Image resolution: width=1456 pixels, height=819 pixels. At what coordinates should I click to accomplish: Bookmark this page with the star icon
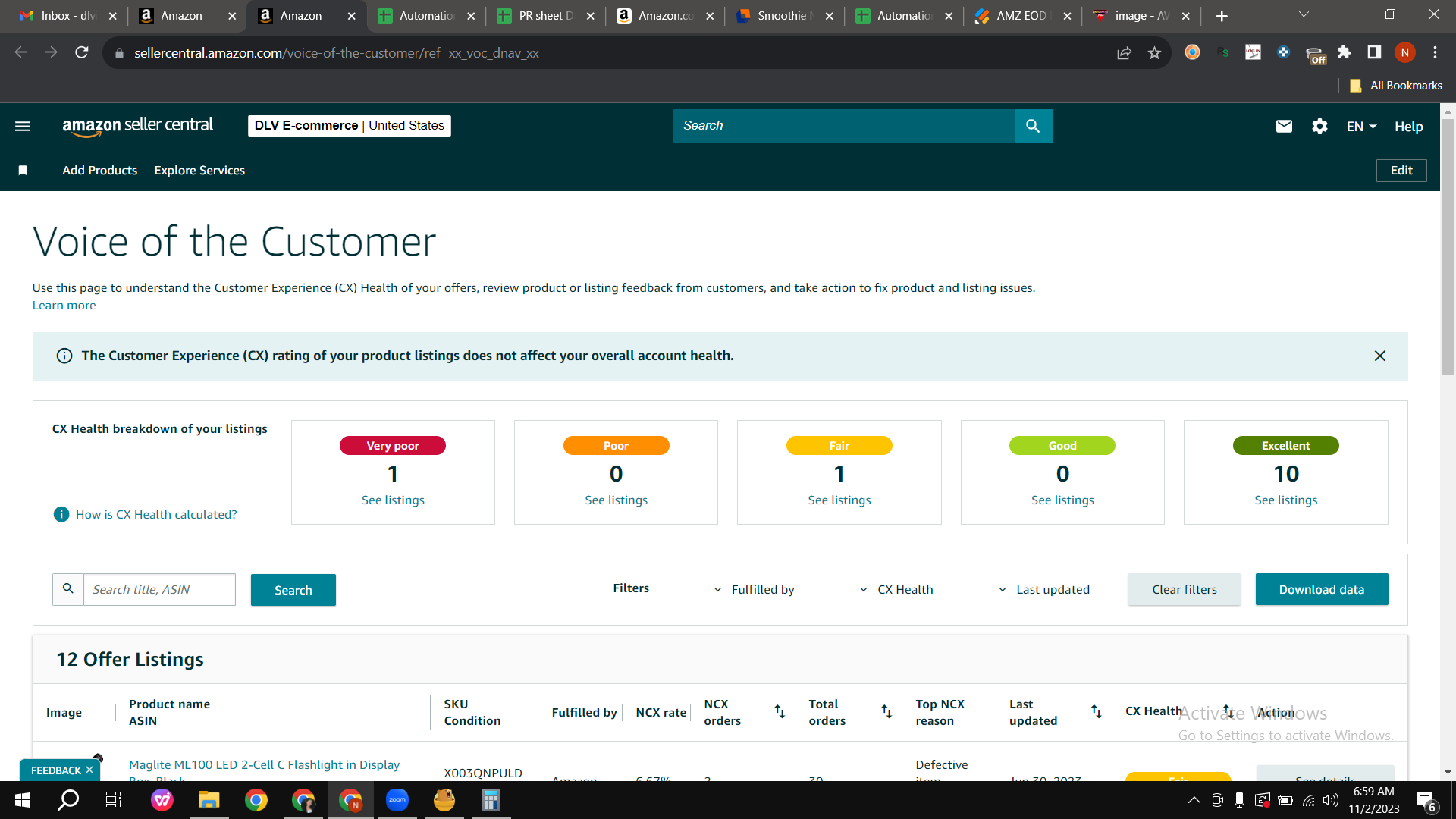point(1154,52)
